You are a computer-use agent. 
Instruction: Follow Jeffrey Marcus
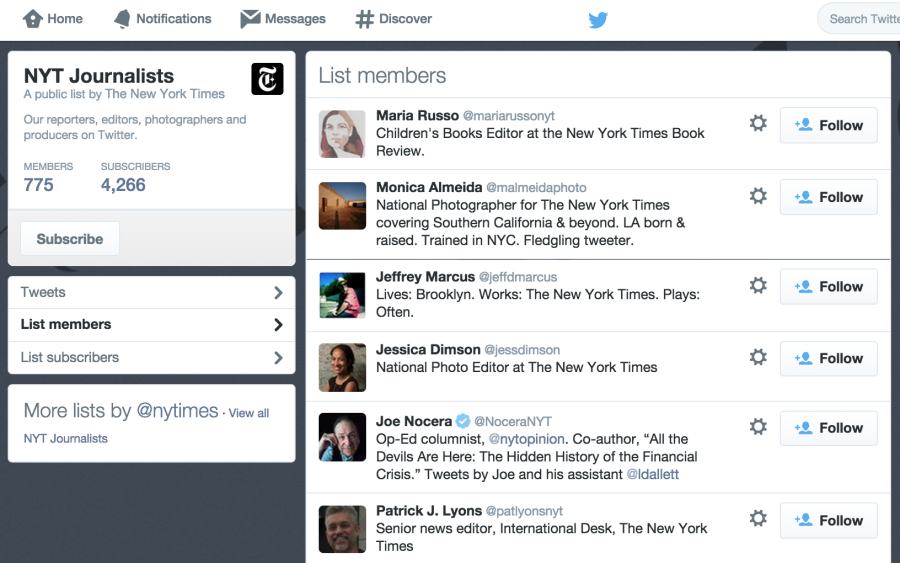point(828,286)
